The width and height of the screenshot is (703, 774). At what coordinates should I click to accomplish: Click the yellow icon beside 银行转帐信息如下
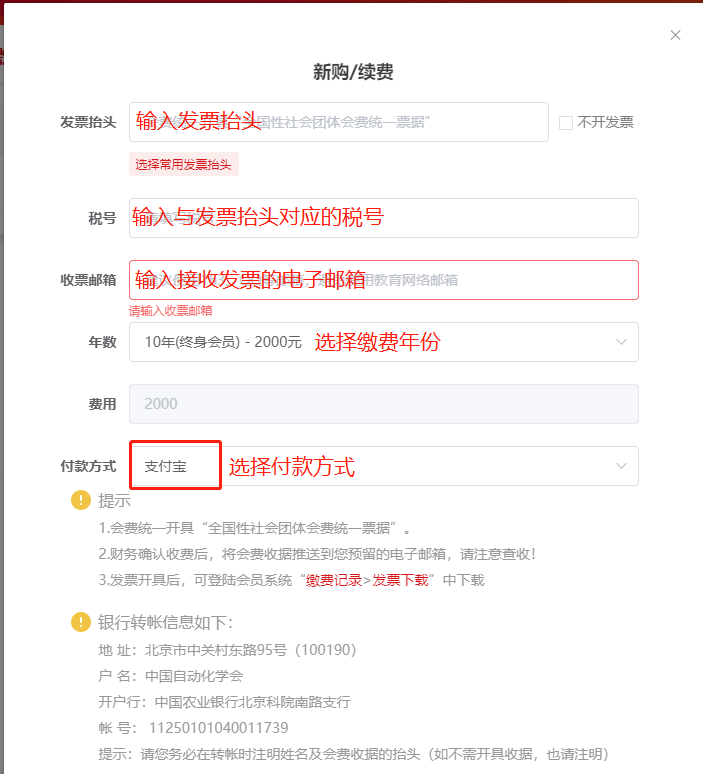(x=80, y=622)
